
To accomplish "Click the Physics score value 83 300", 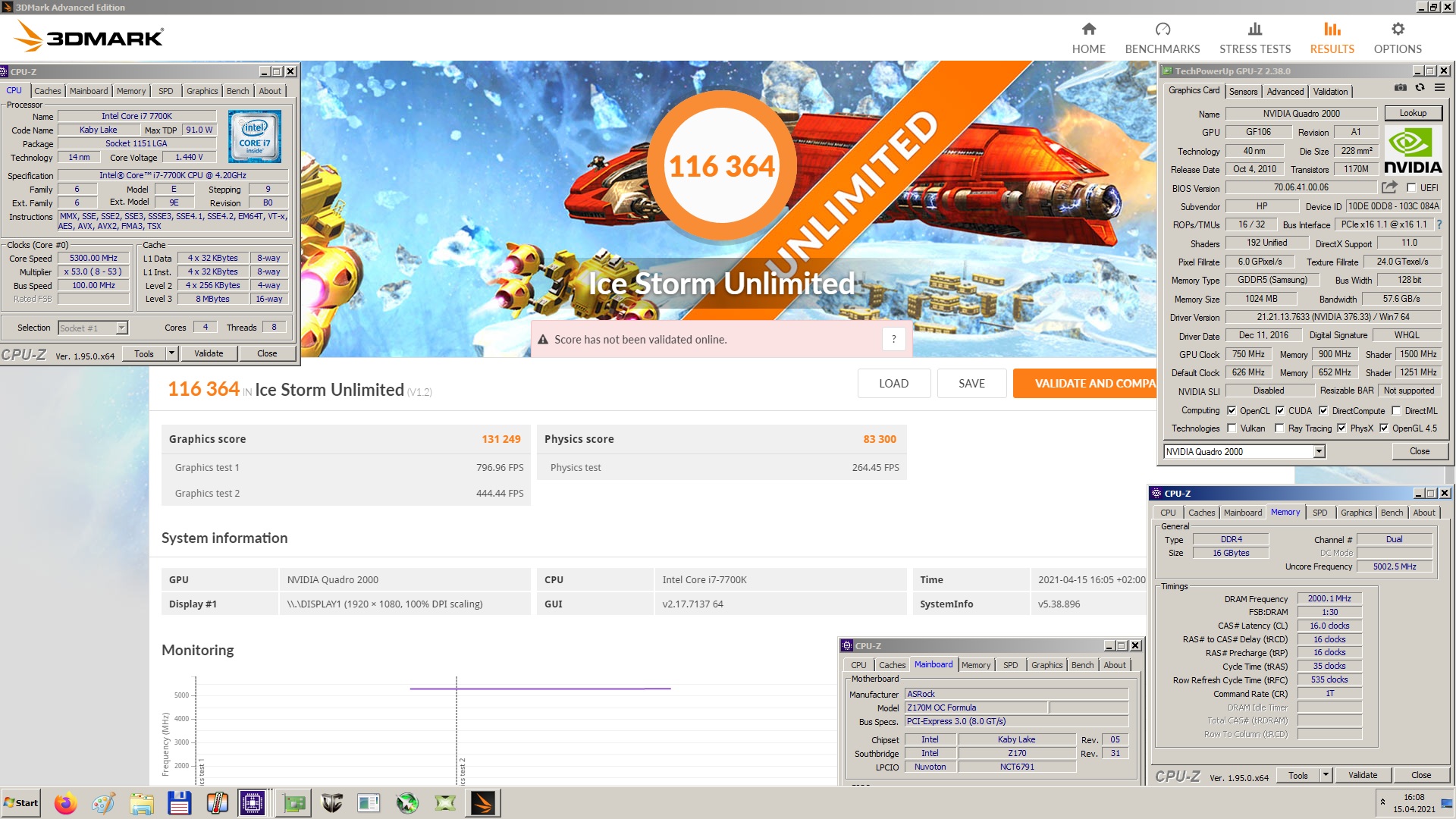I will 880,439.
